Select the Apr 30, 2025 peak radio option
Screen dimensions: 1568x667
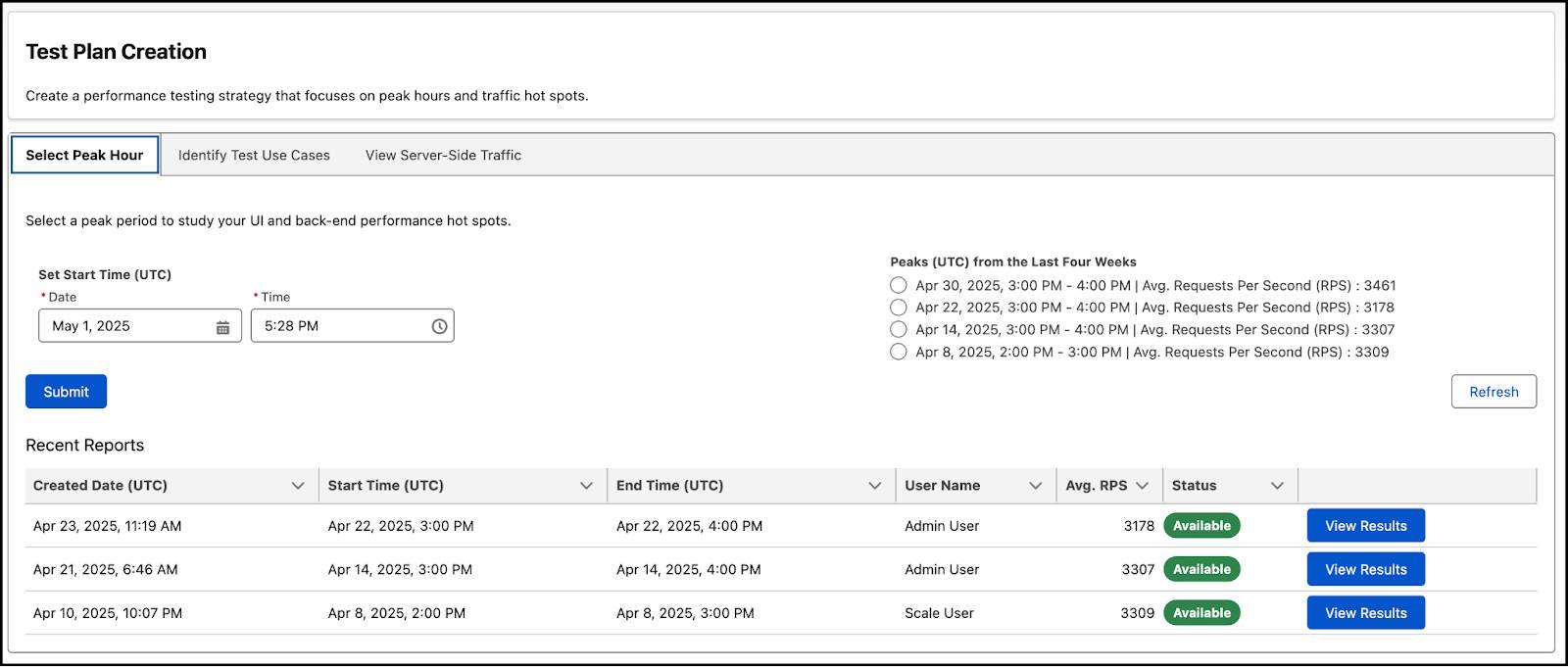(898, 285)
